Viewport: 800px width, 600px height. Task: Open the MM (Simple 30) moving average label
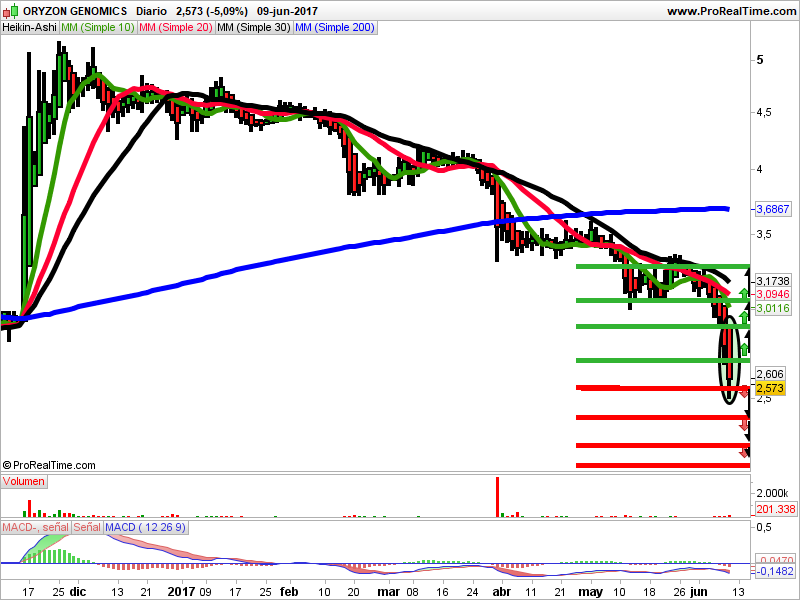(254, 28)
